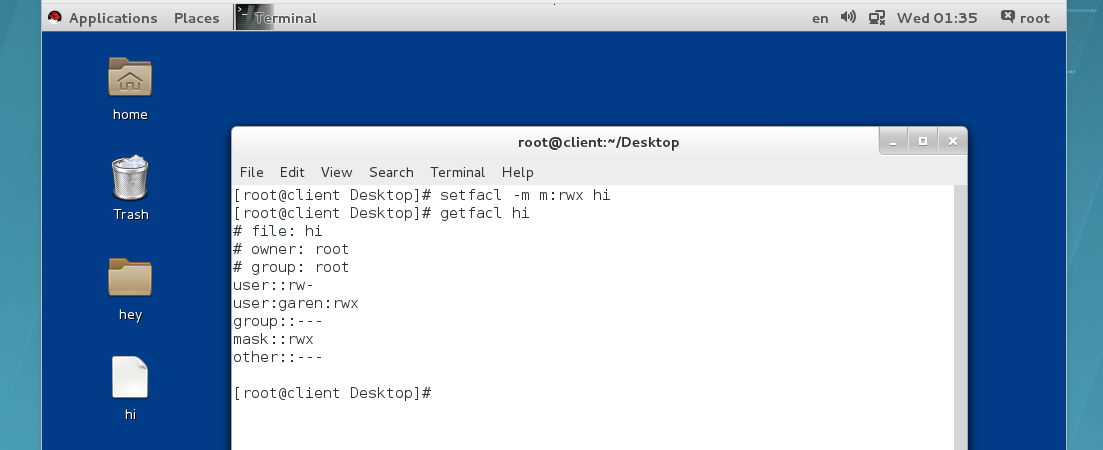Maximize the terminal window
Viewport: 1103px width, 450px height.
click(923, 141)
